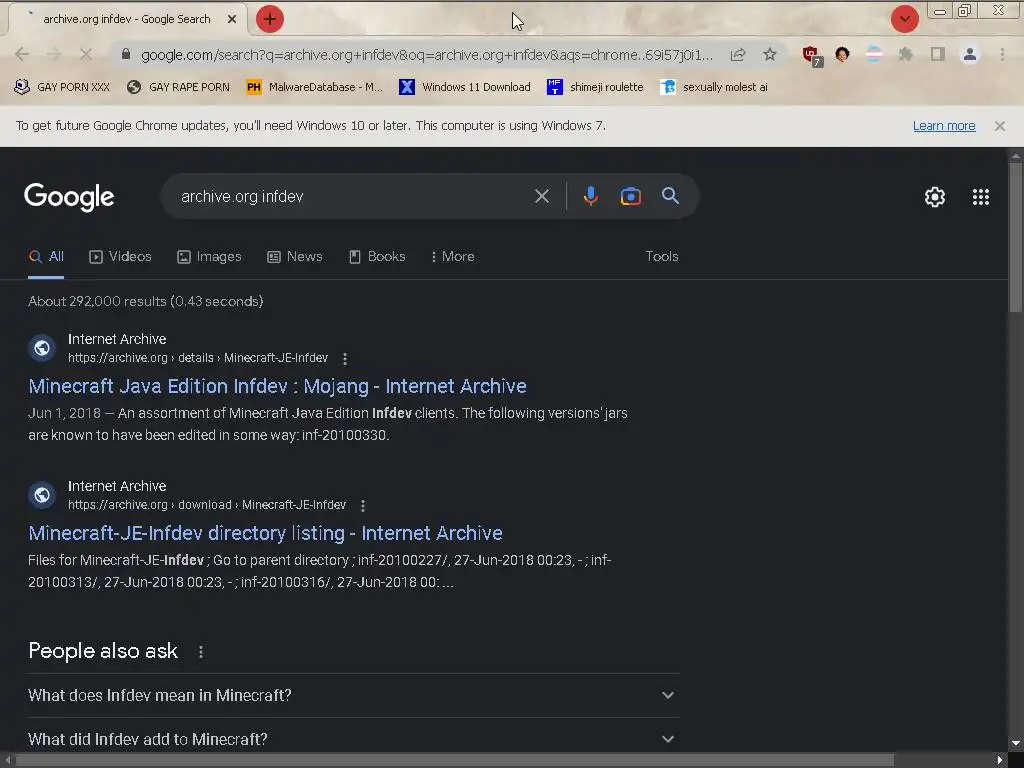
Task: Go back to the previous page
Action: tap(22, 54)
